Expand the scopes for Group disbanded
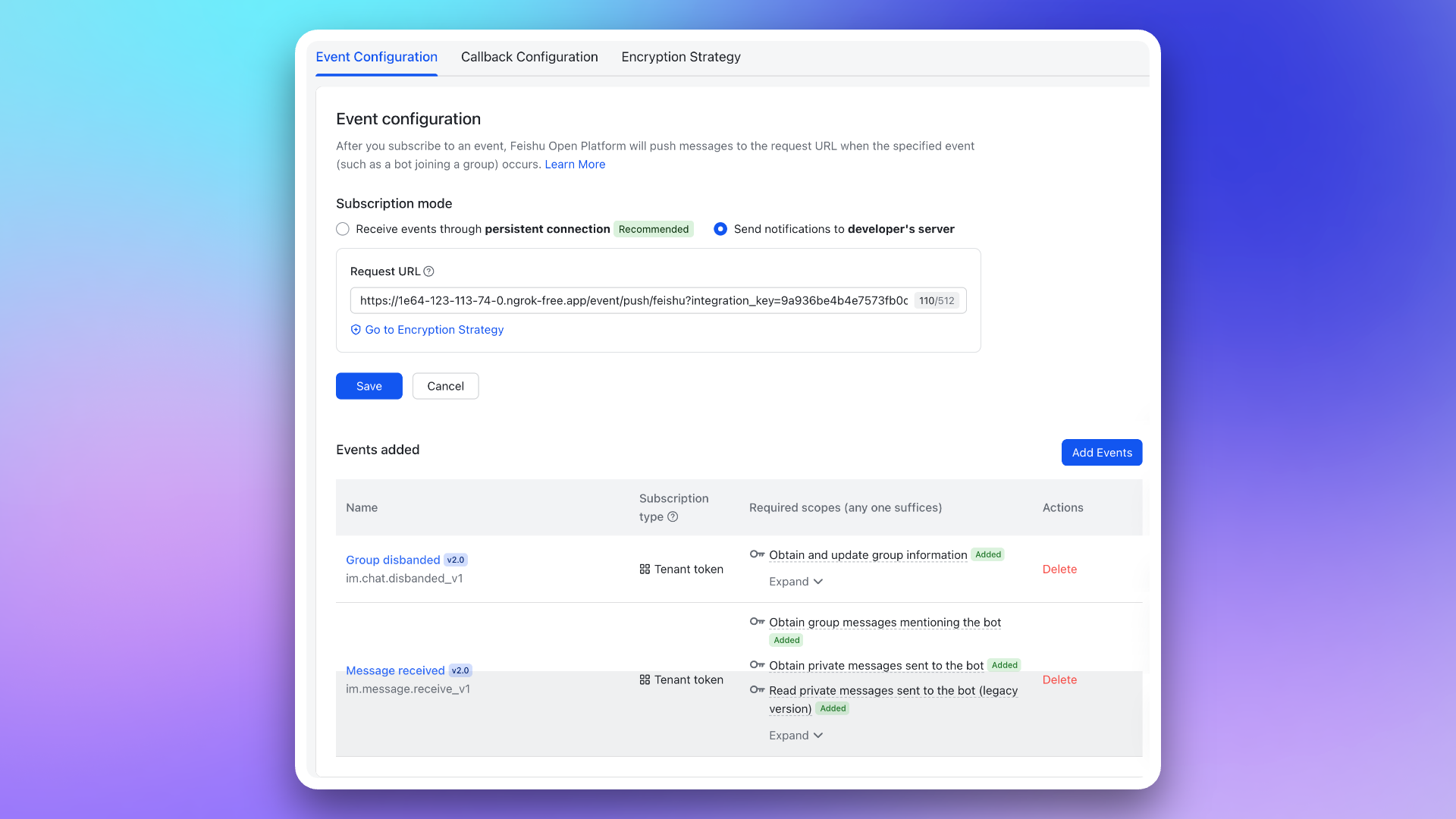Screen dimensions: 1456x819 coord(795,582)
